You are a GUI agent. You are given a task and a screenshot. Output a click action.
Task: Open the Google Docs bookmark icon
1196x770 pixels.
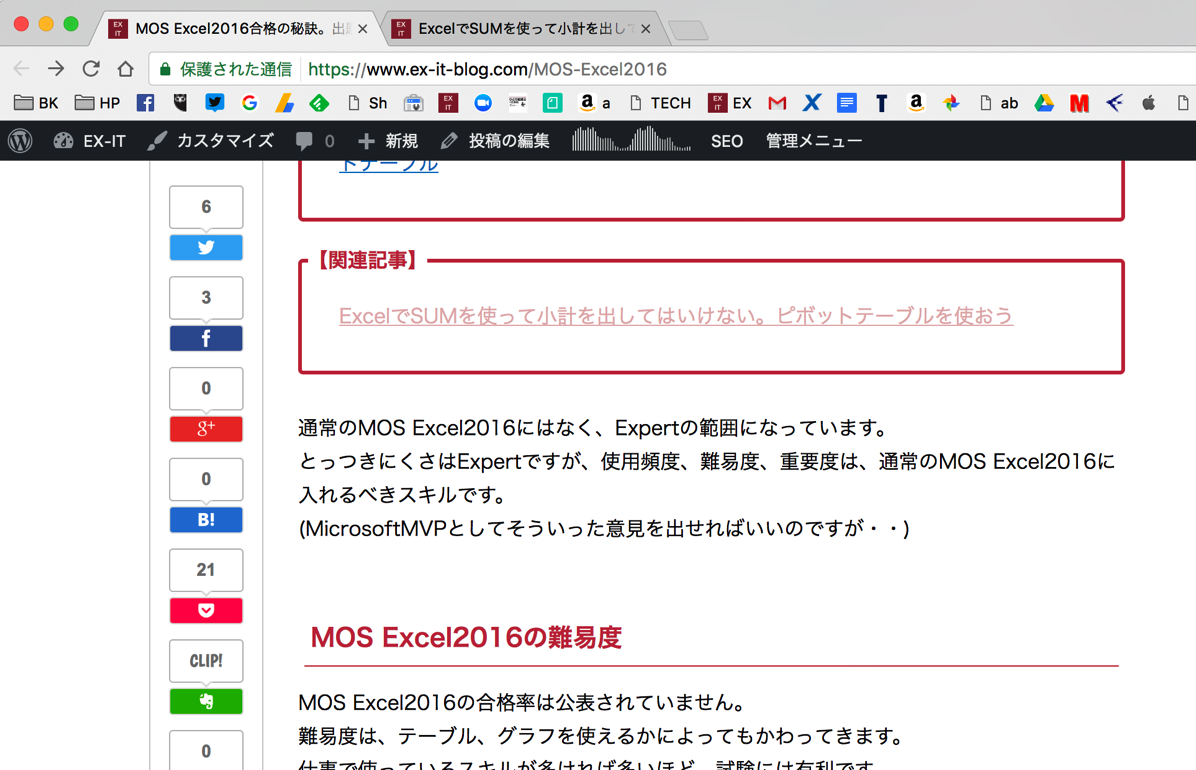click(x=847, y=103)
